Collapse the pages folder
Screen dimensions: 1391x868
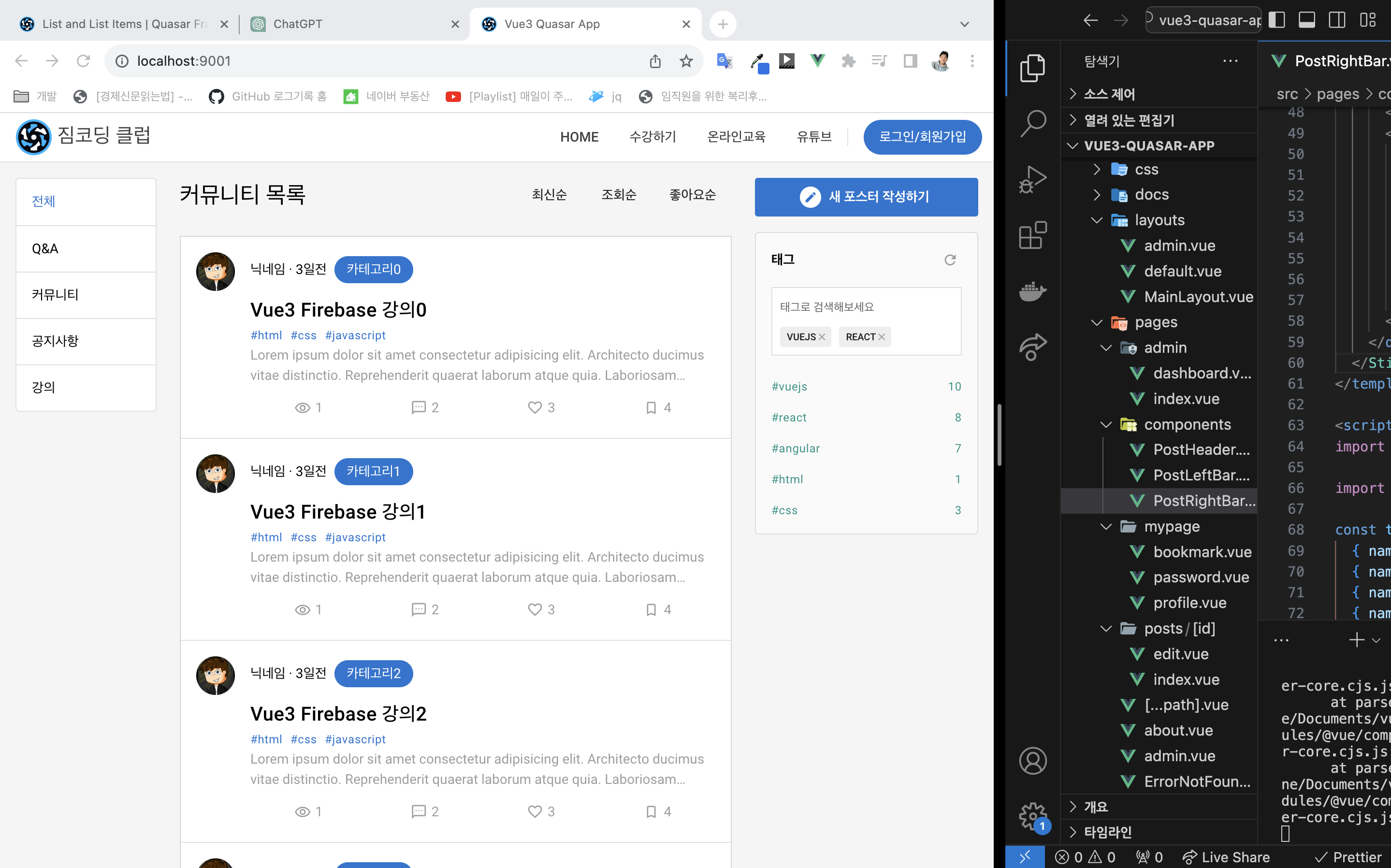(1159, 322)
